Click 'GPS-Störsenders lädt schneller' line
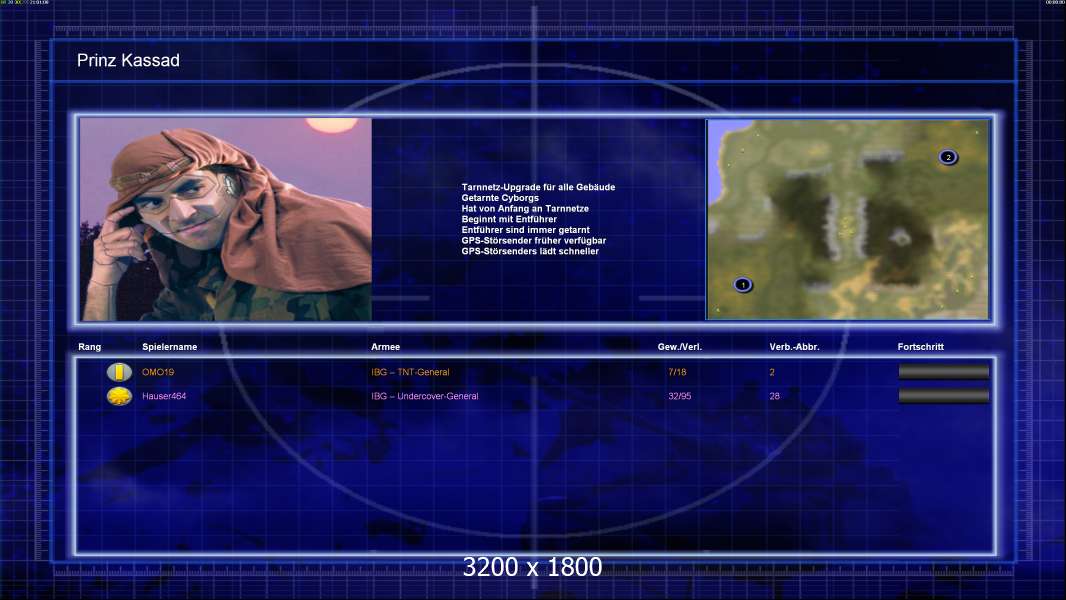Image resolution: width=1066 pixels, height=600 pixels. (530, 251)
